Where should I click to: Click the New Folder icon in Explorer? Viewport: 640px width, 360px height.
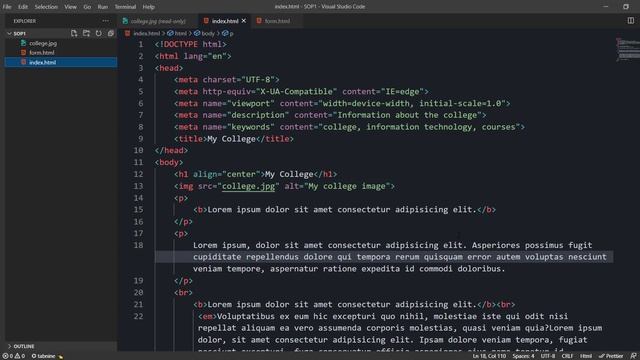coord(86,33)
